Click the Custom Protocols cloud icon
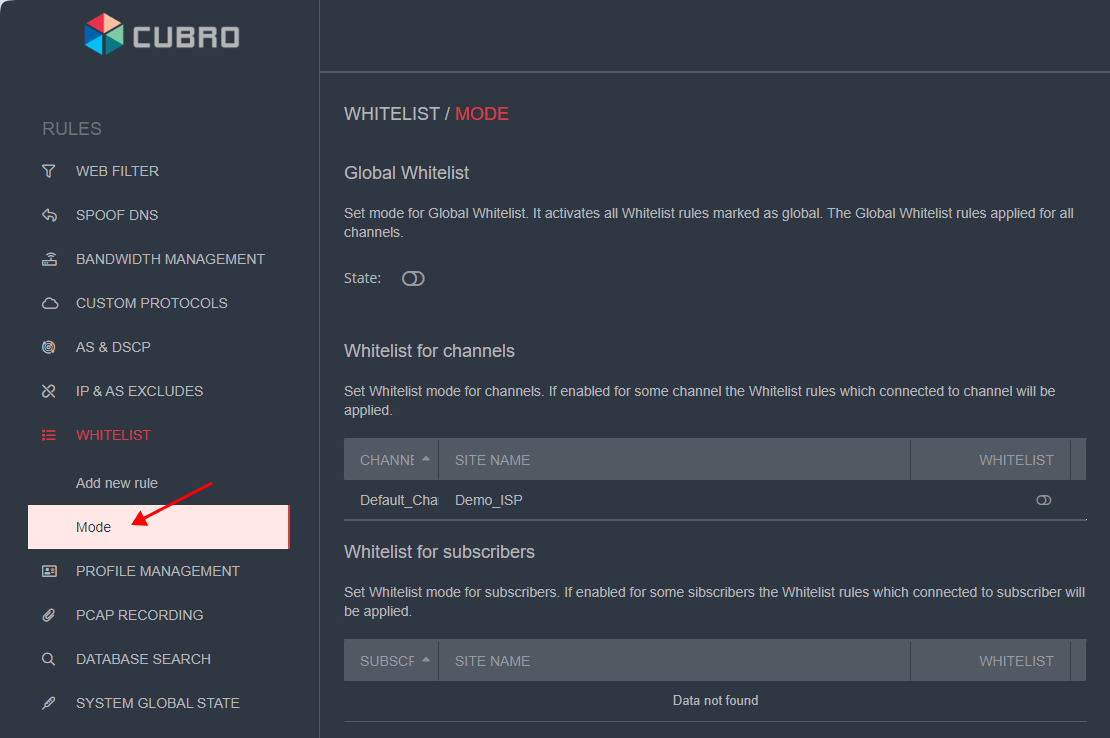1110x738 pixels. 49,303
